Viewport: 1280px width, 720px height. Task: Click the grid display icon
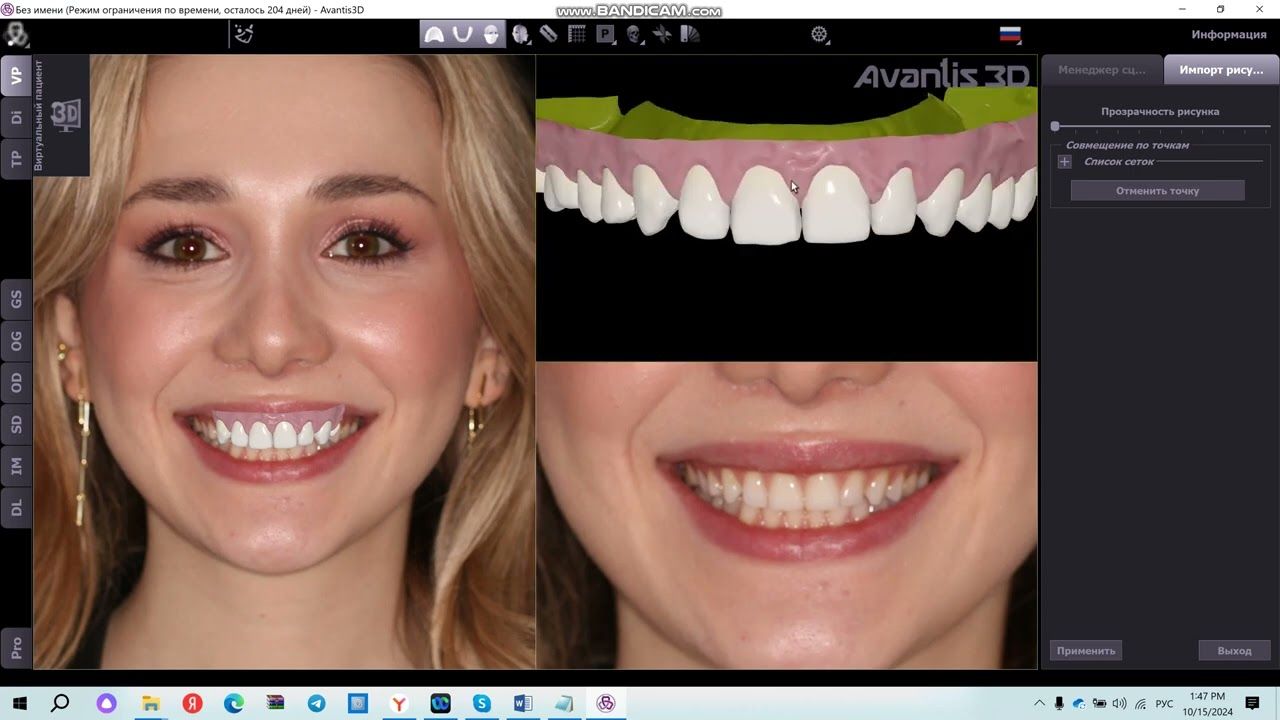(577, 34)
